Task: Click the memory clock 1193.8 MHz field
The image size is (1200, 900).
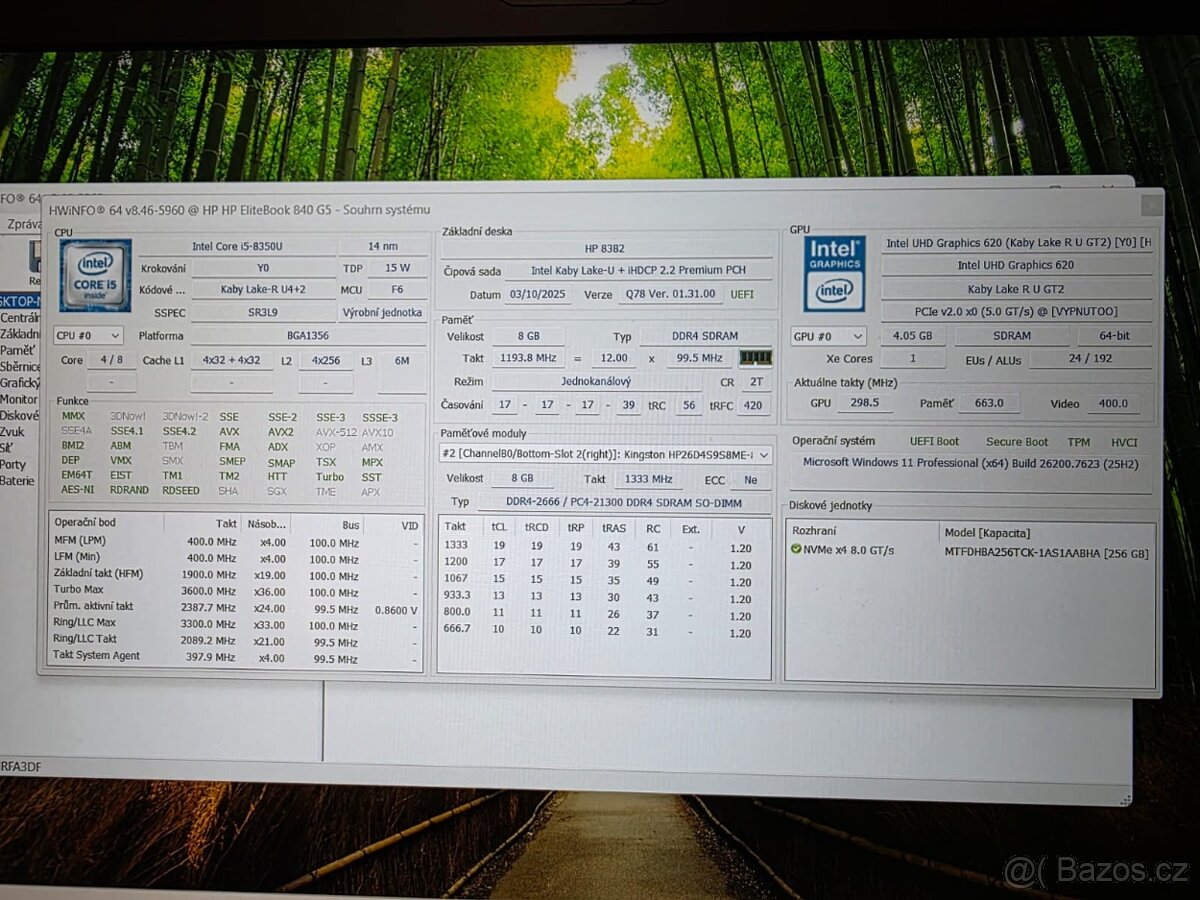Action: click(x=529, y=358)
